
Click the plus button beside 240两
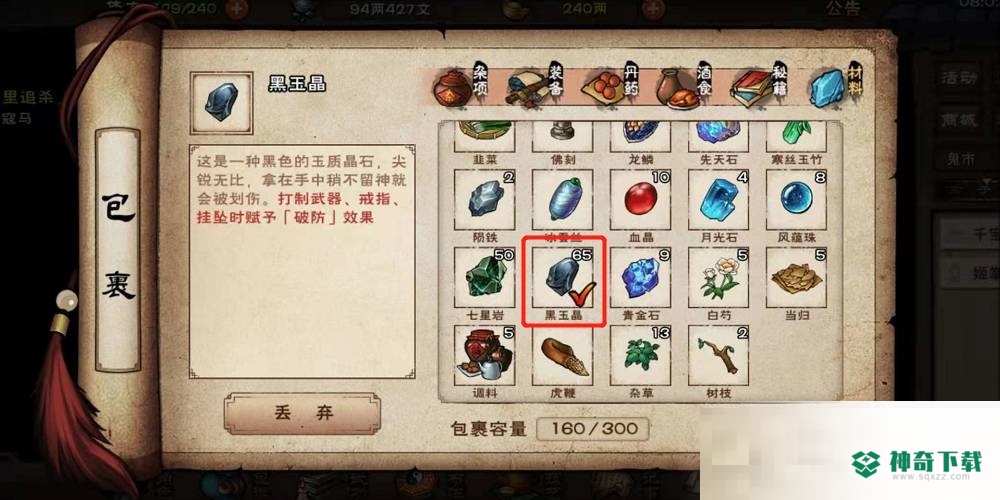tap(654, 8)
